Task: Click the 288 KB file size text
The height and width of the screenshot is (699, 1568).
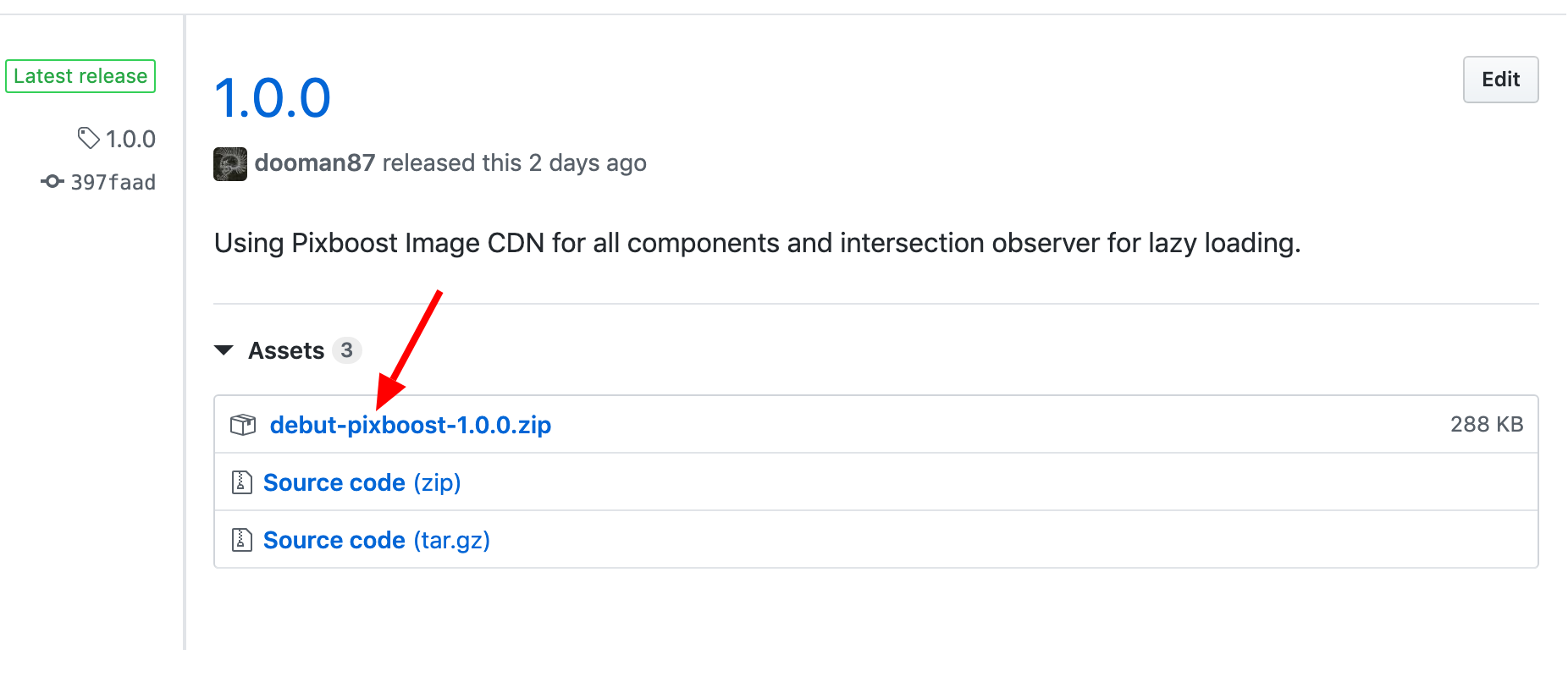Action: pyautogui.click(x=1487, y=424)
